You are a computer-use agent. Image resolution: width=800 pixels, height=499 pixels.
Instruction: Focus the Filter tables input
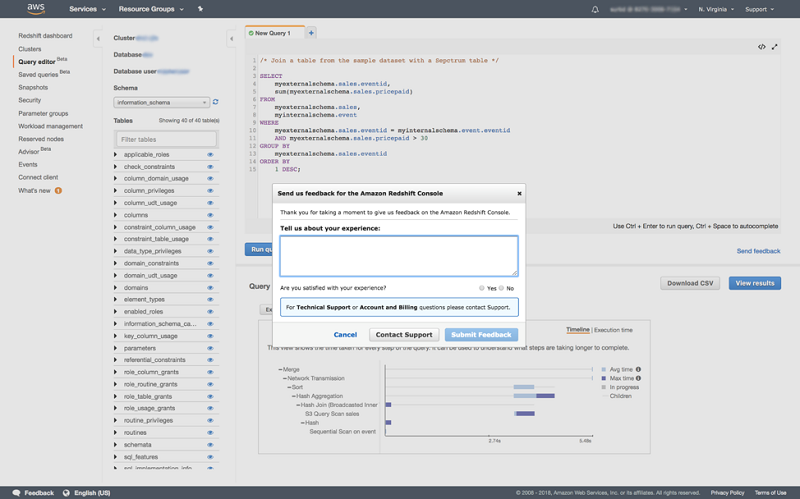pyautogui.click(x=166, y=139)
